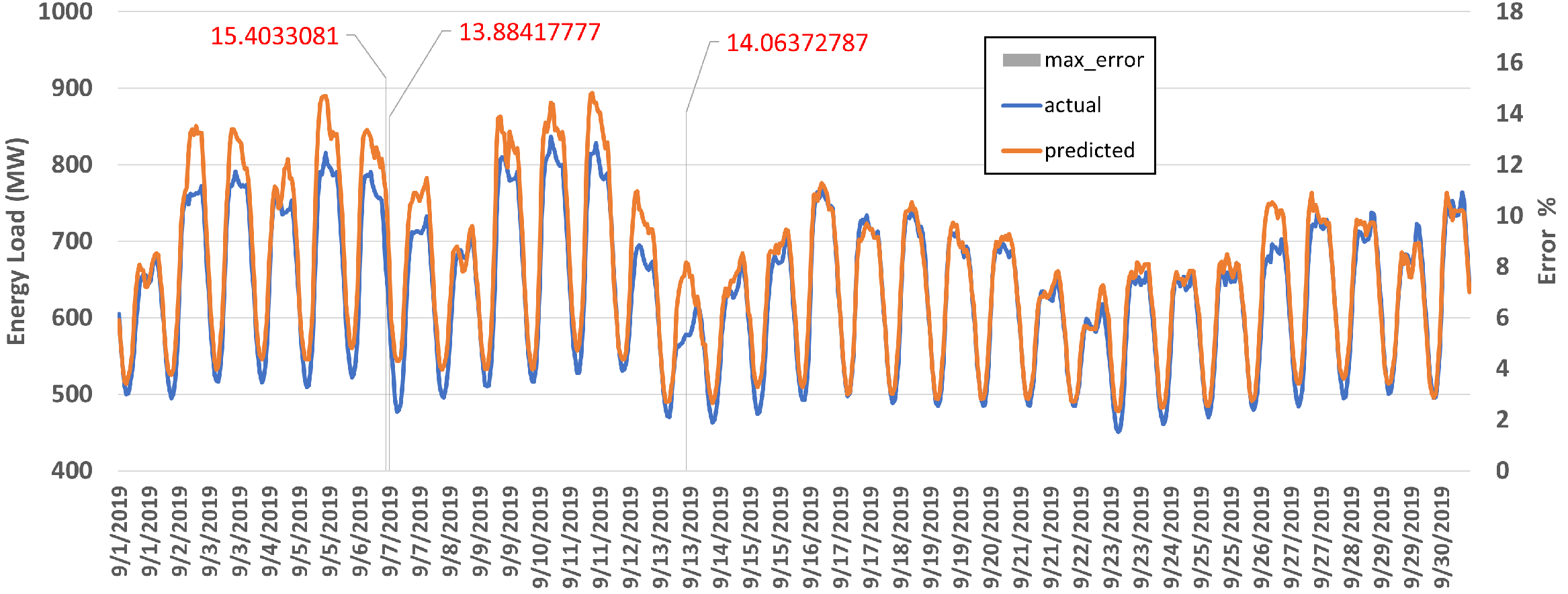Screen dimensions: 1568x594
Task: Click the 16 tick on the Error axis
Action: (1509, 62)
